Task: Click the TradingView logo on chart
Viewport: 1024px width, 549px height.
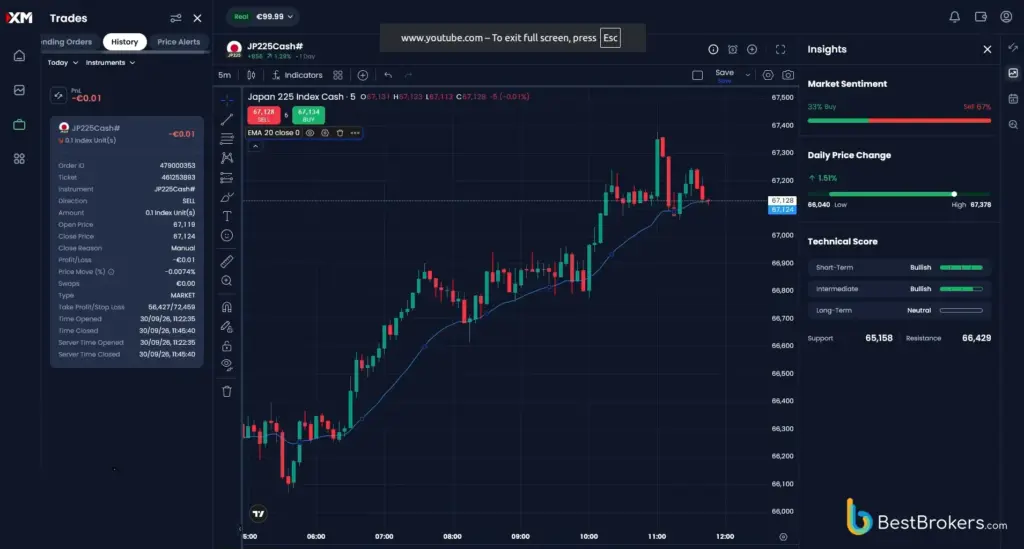Action: click(259, 514)
